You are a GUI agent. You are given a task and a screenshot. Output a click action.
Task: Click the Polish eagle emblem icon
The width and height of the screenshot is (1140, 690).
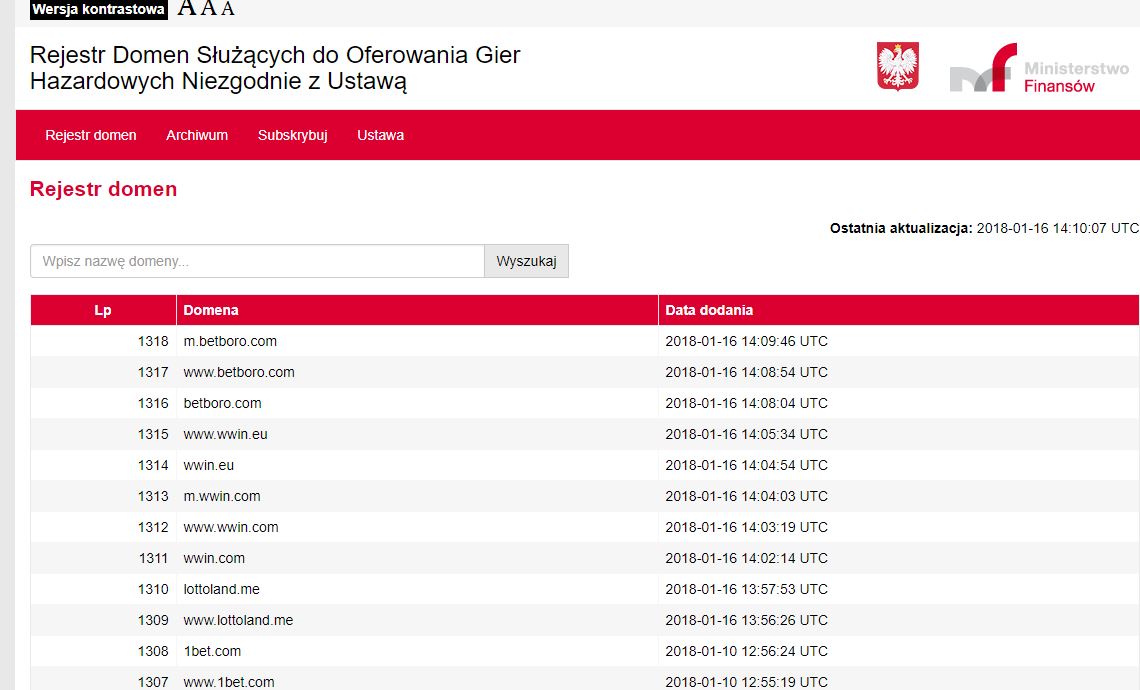[x=897, y=66]
